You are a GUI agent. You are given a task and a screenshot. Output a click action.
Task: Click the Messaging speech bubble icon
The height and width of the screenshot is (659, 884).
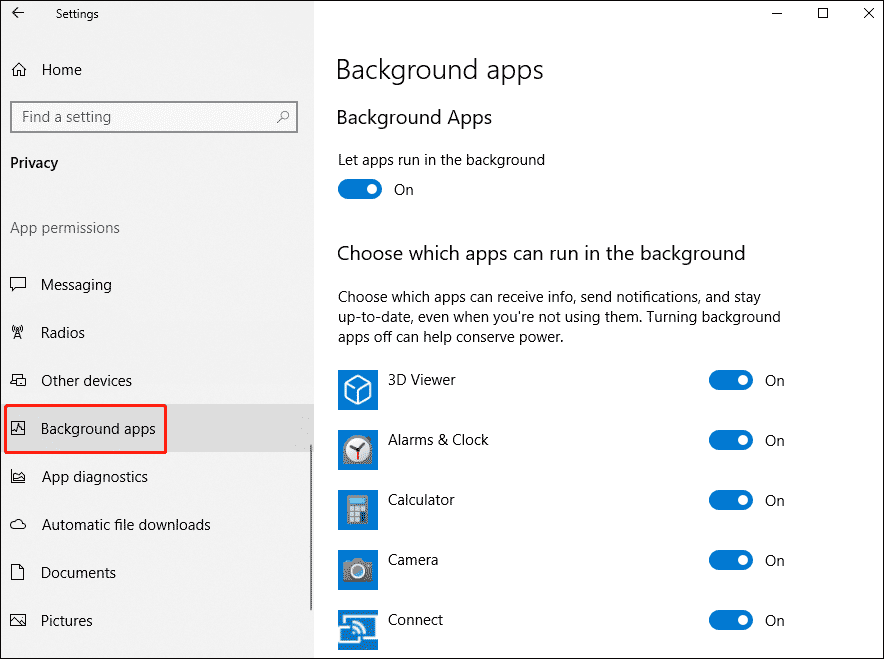point(18,284)
